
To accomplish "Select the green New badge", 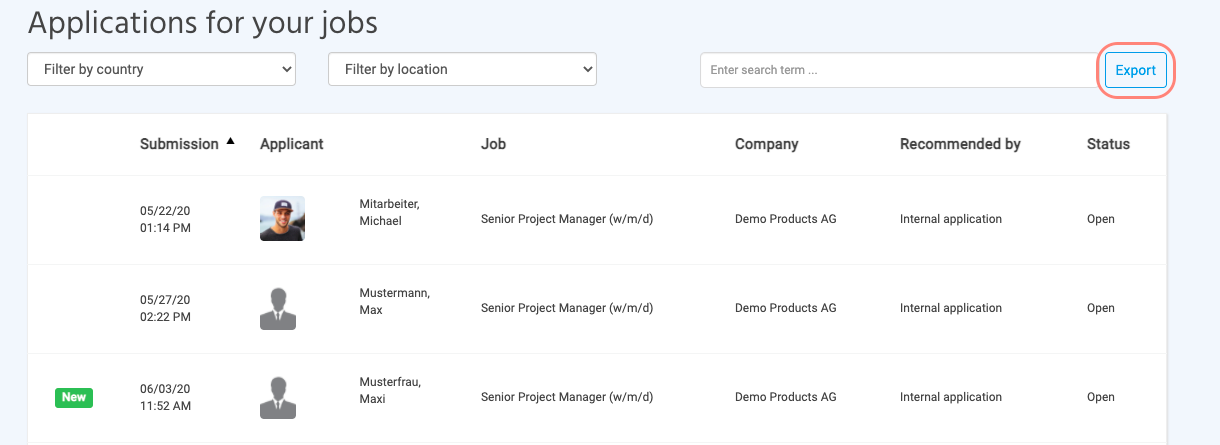I will (74, 397).
